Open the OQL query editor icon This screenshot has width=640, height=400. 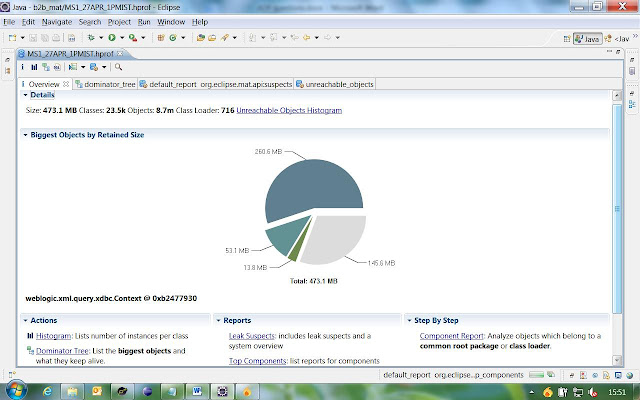point(57,67)
